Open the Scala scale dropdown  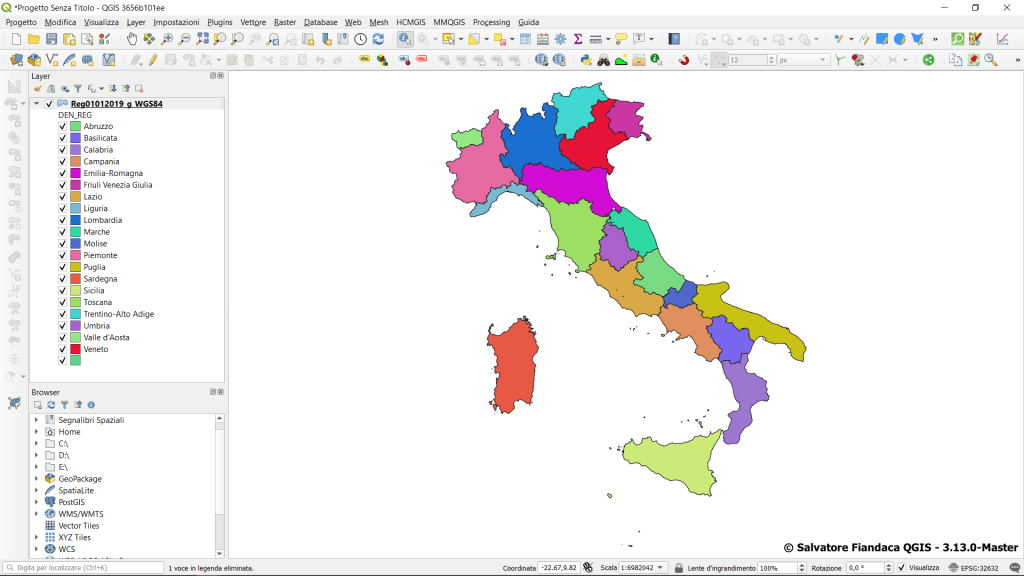(x=661, y=568)
